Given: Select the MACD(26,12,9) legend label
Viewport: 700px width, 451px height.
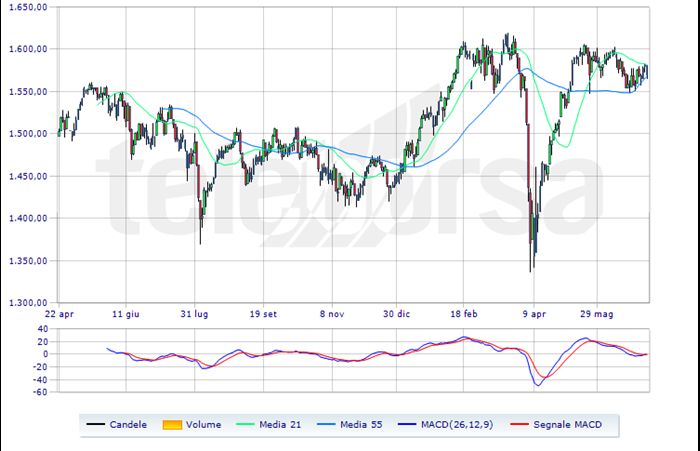Looking at the screenshot, I should tap(457, 425).
